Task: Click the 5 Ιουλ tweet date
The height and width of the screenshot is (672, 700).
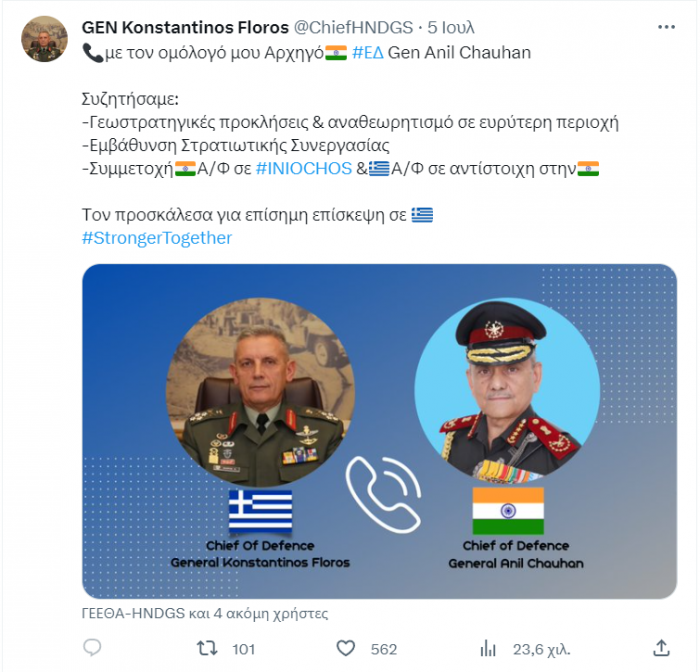Action: click(450, 27)
